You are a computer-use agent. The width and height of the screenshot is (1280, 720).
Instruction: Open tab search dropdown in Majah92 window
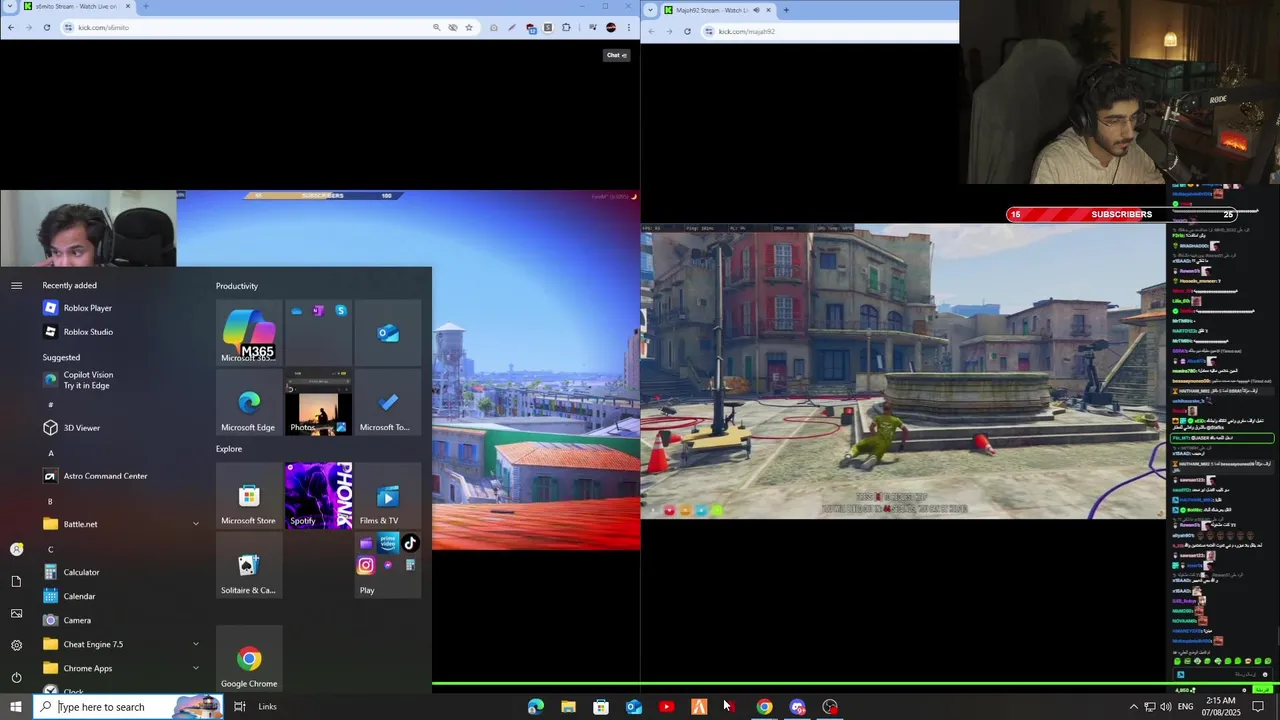pyautogui.click(x=650, y=10)
